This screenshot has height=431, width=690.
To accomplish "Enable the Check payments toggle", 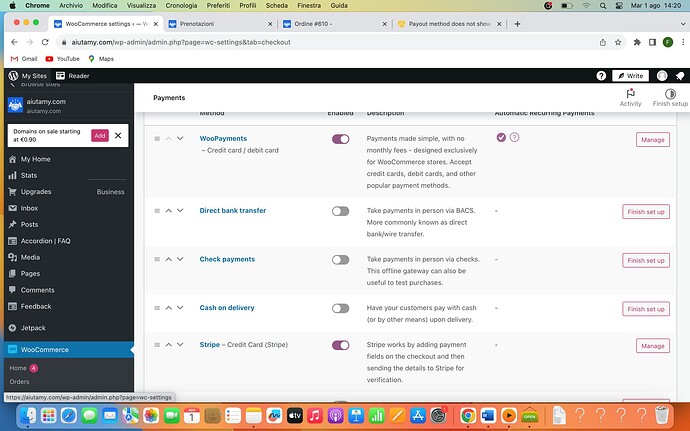I will tap(341, 260).
